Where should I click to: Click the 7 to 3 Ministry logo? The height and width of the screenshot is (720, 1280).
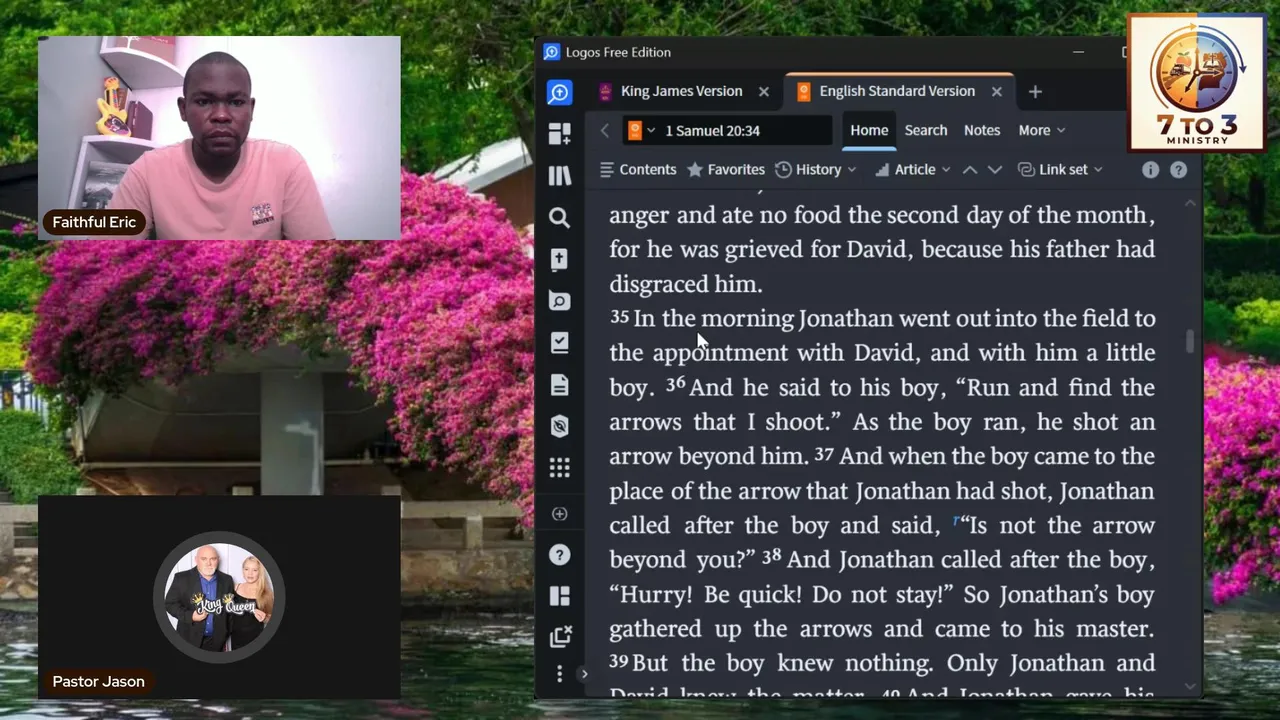[x=1196, y=83]
